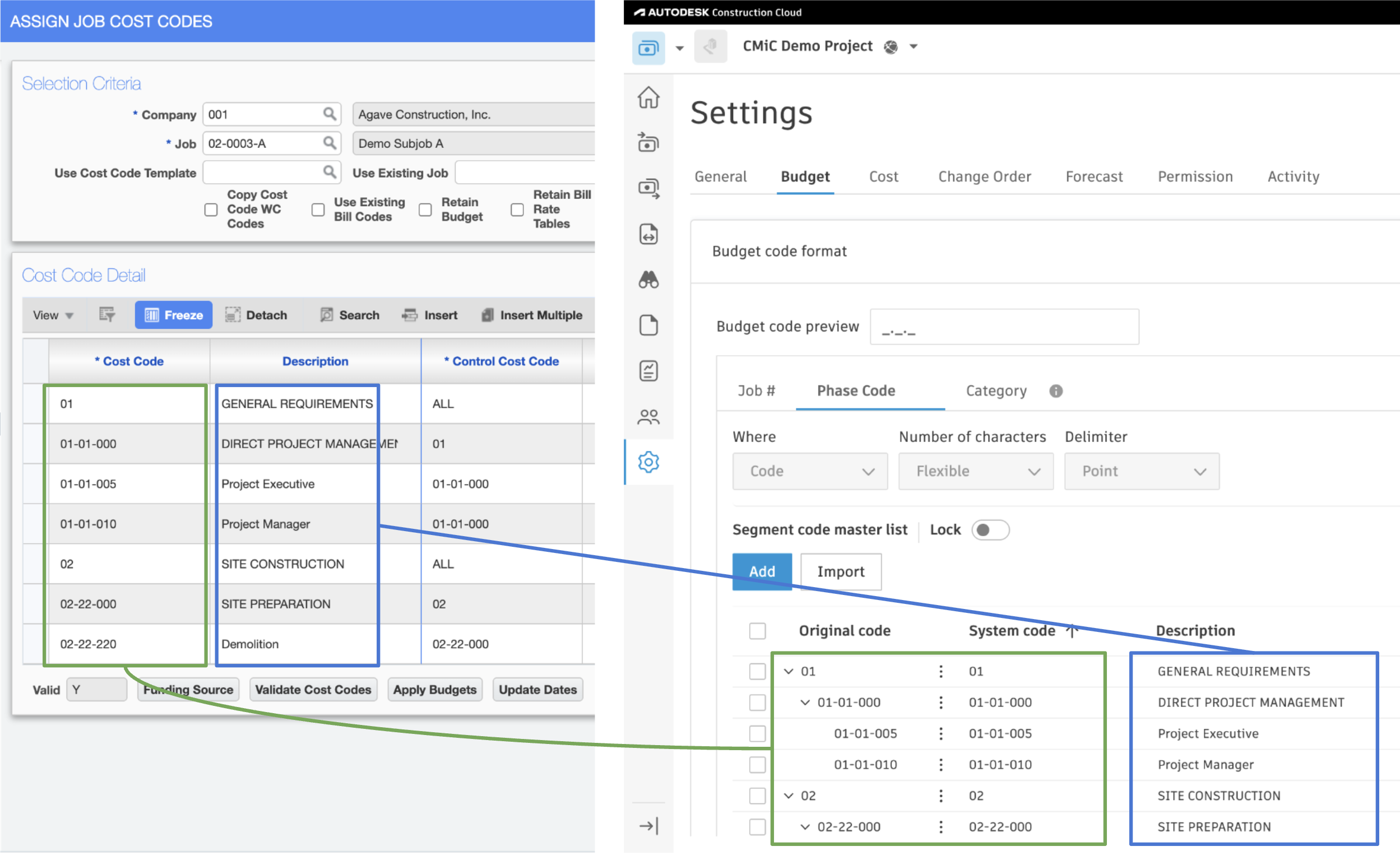The width and height of the screenshot is (1400, 865).
Task: Click the project thumbnail icon beside project name
Action: coord(710,46)
